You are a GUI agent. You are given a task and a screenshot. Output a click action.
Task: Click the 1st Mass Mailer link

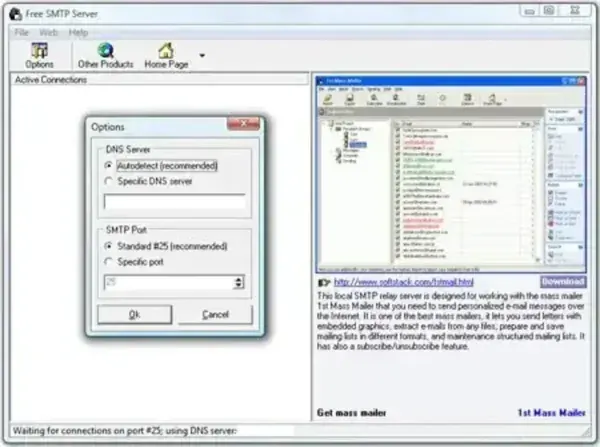click(551, 413)
